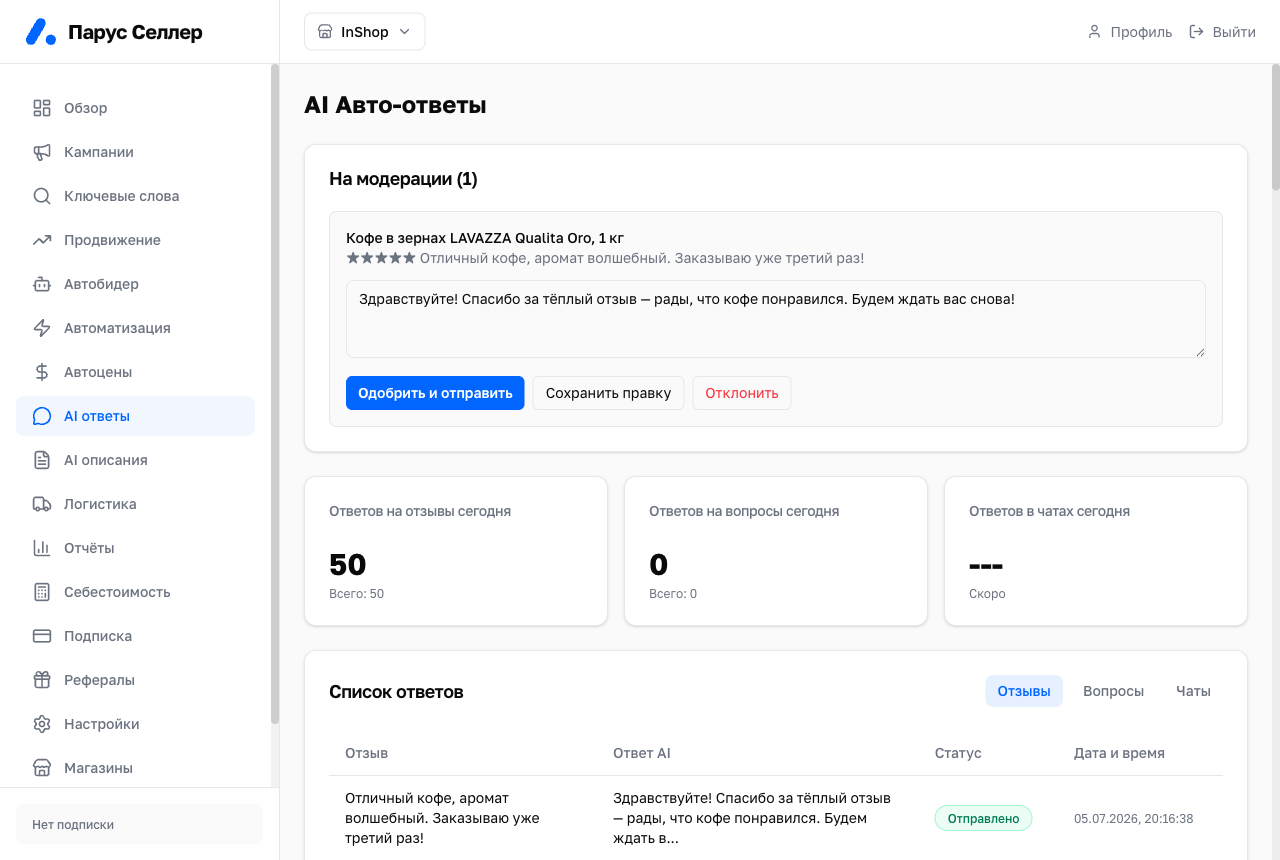Click the Ответ AI column header
The image size is (1280, 860).
point(641,753)
